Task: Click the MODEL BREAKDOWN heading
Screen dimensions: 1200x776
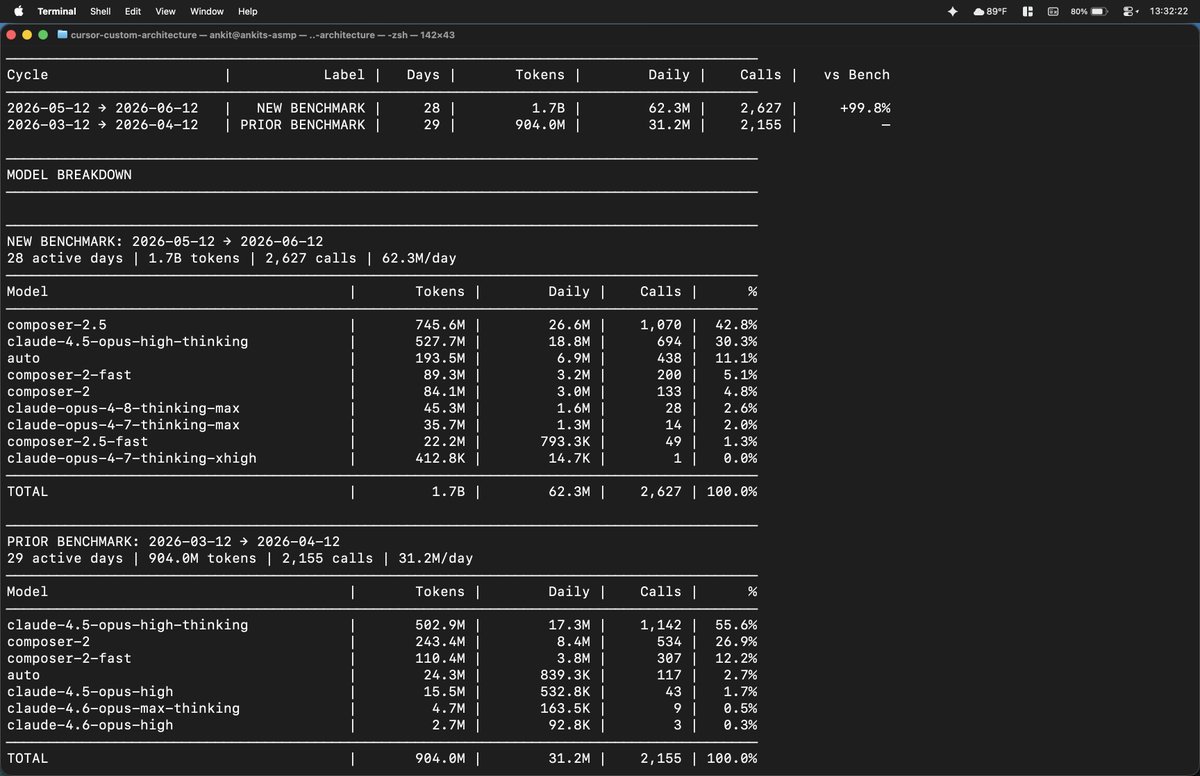Action: [x=69, y=175]
